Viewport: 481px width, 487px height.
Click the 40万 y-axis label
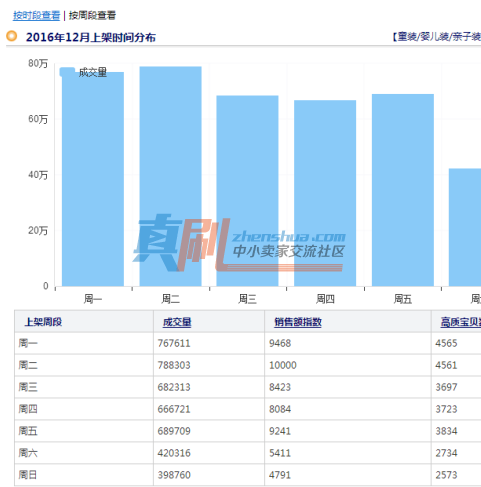point(38,175)
